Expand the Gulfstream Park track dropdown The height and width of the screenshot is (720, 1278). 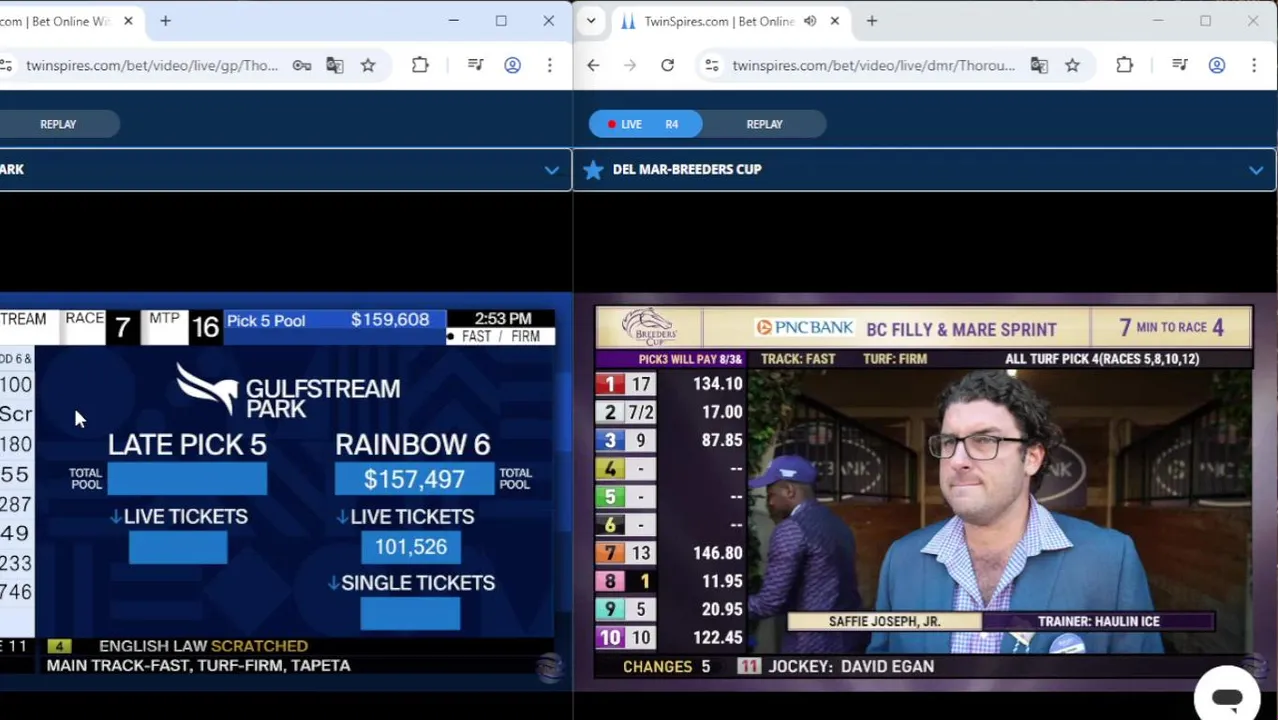[x=551, y=170]
